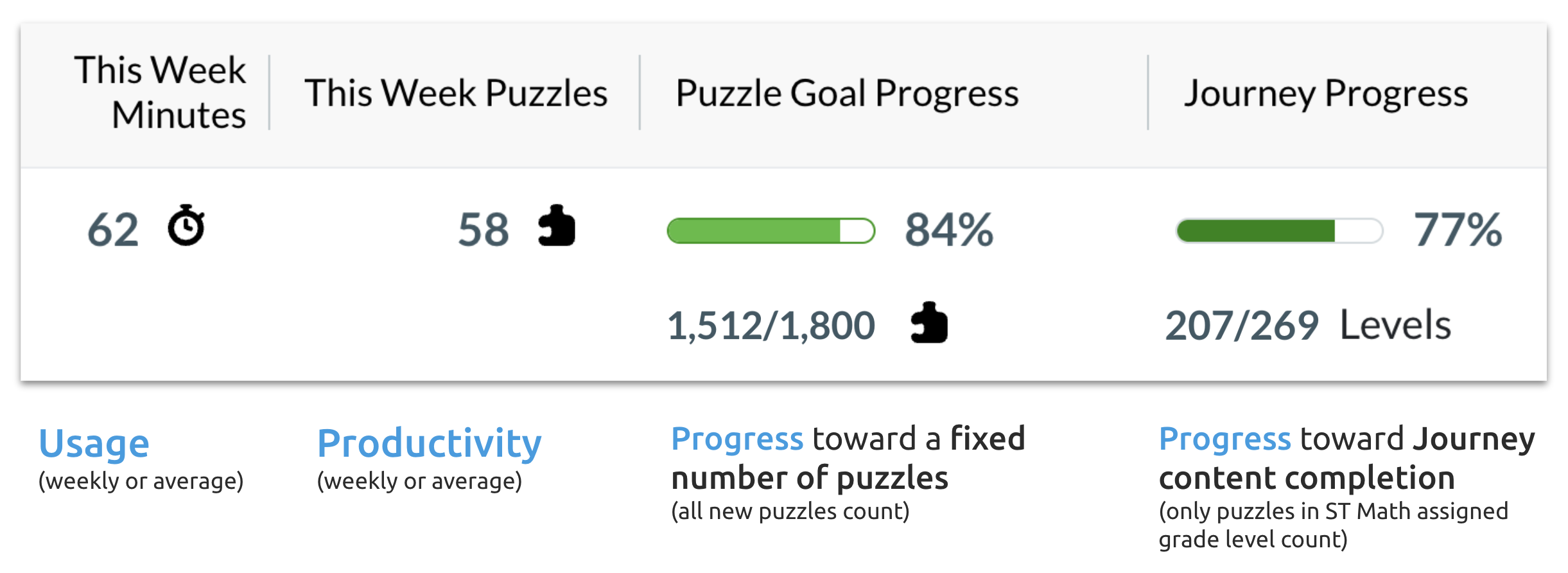This screenshot has height=573, width=1568.
Task: Select the This Week Puzzles column header
Action: (x=456, y=93)
